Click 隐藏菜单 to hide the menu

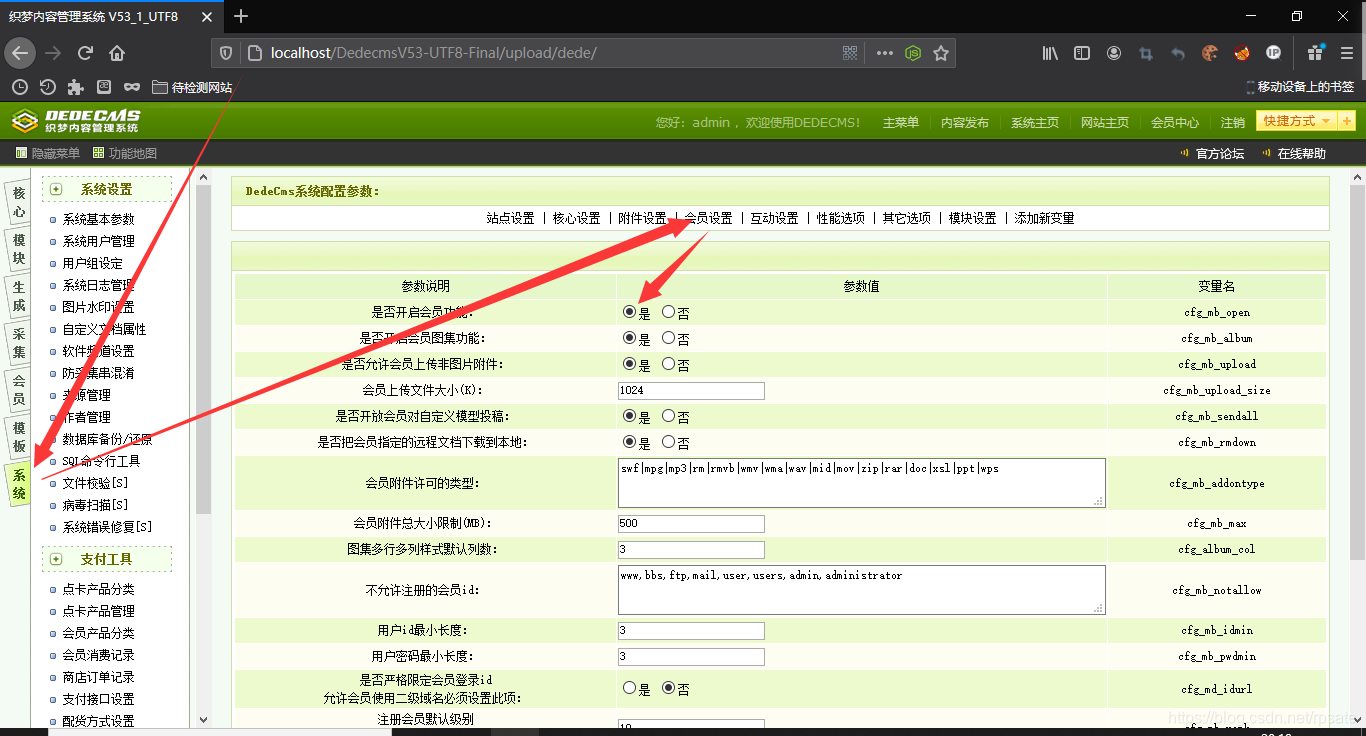point(48,153)
